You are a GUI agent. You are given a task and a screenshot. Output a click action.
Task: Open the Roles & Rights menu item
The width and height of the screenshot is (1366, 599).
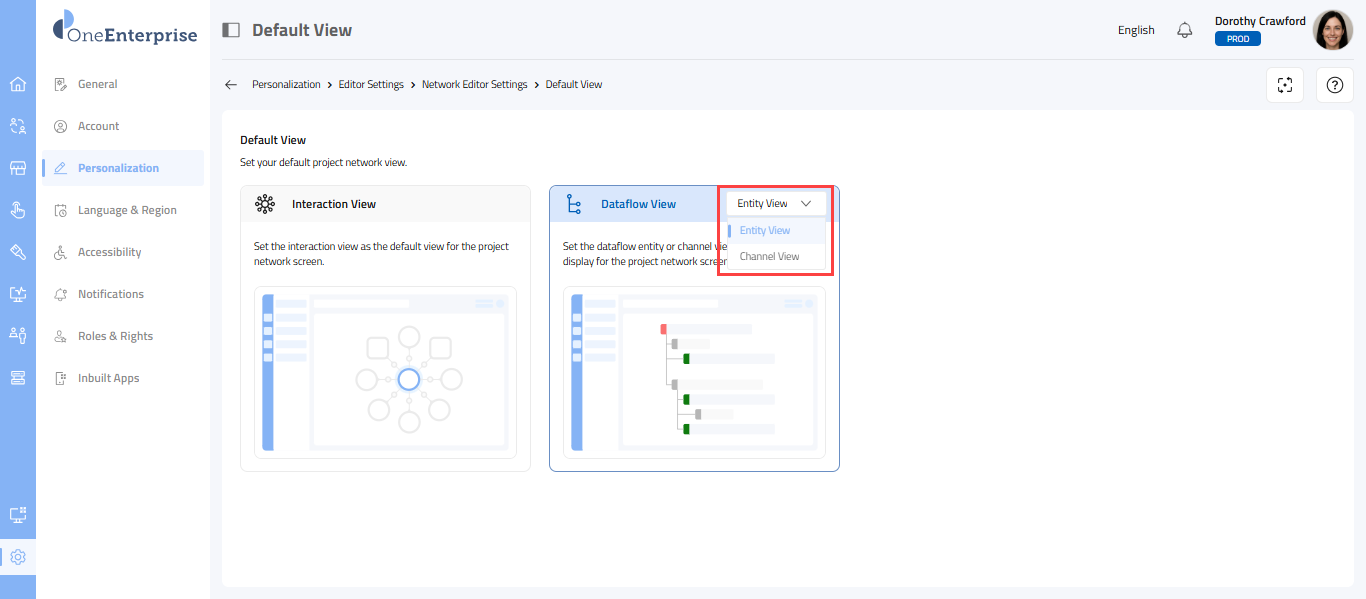click(x=115, y=336)
